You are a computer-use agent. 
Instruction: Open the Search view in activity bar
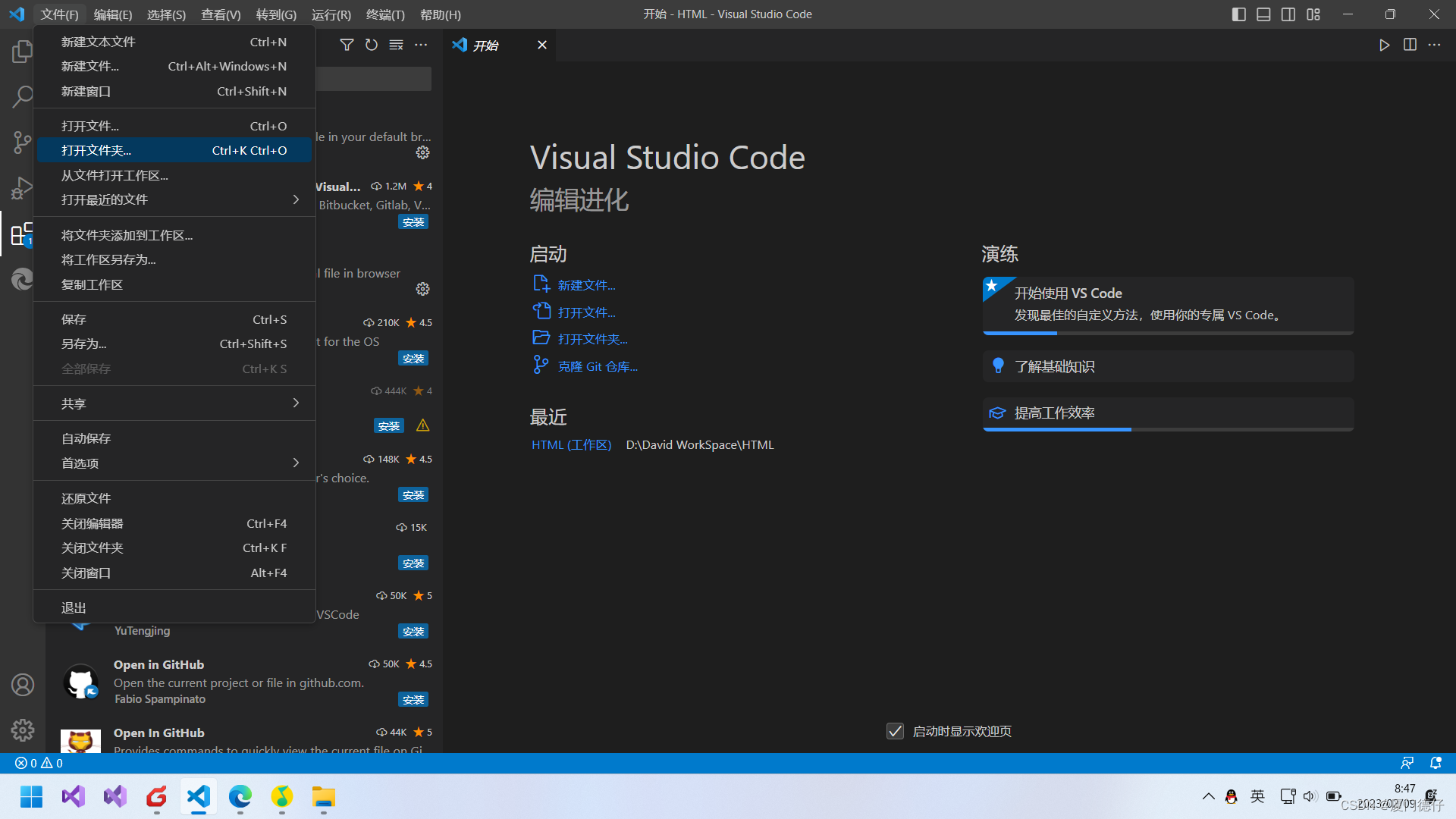[22, 97]
